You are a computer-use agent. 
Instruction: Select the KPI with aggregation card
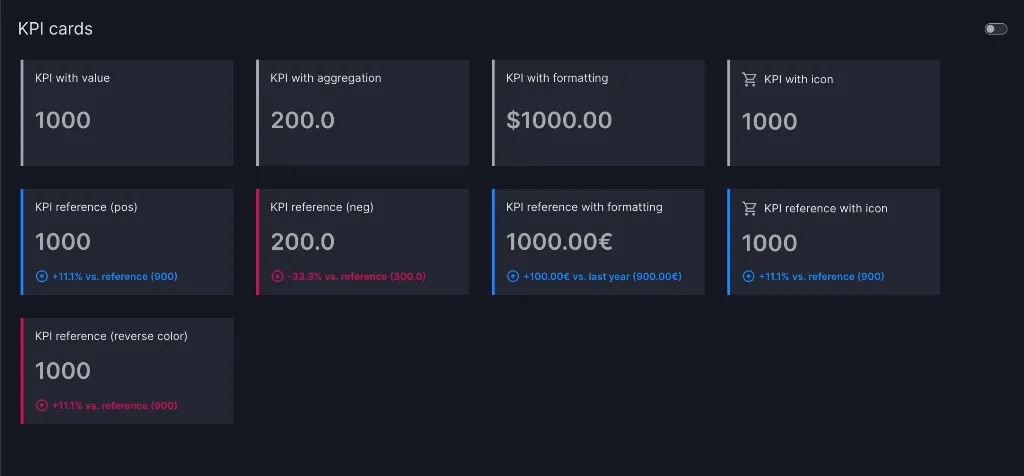[x=362, y=113]
